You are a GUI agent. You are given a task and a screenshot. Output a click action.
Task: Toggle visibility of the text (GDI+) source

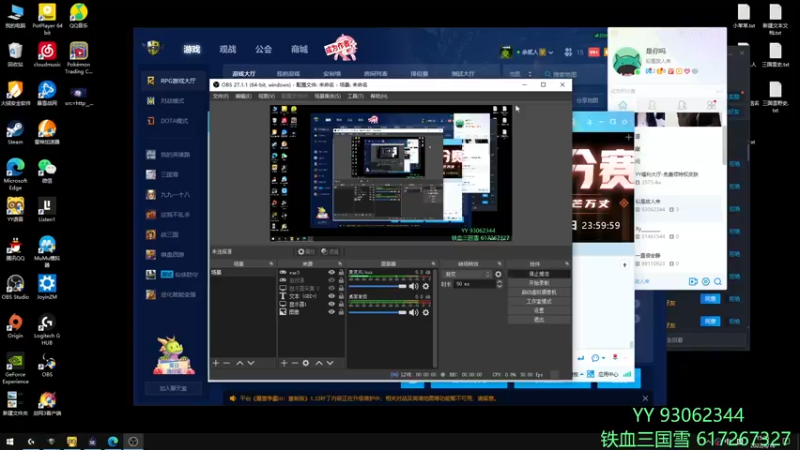pos(332,296)
